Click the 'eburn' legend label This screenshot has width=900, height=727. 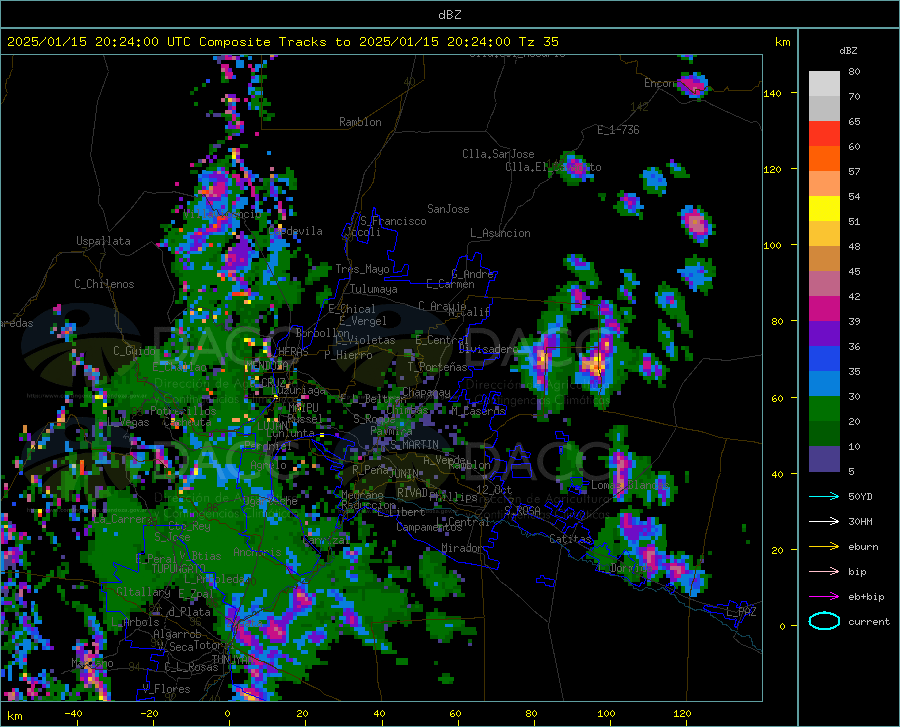863,546
